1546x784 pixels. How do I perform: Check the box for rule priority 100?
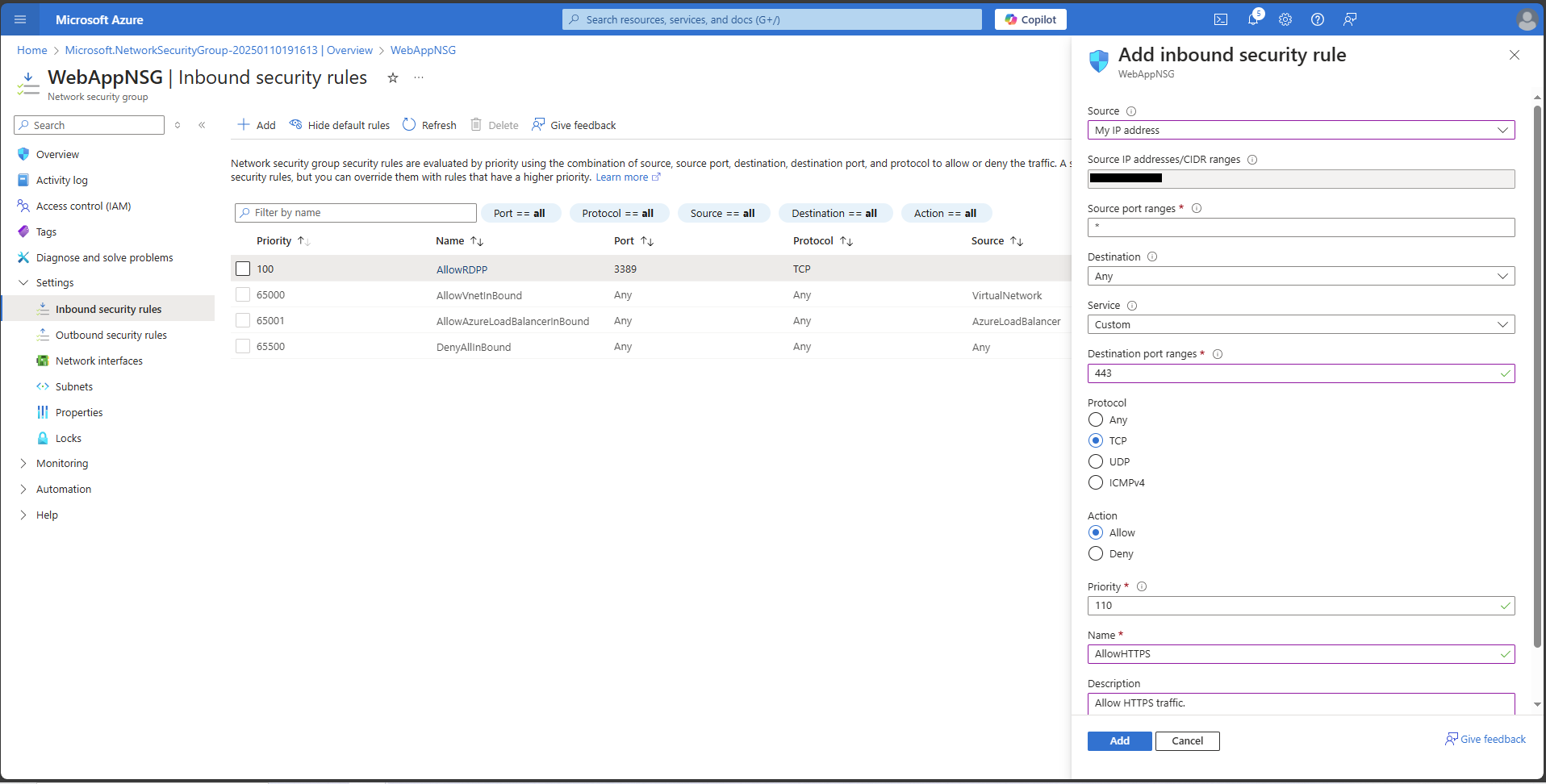tap(243, 269)
